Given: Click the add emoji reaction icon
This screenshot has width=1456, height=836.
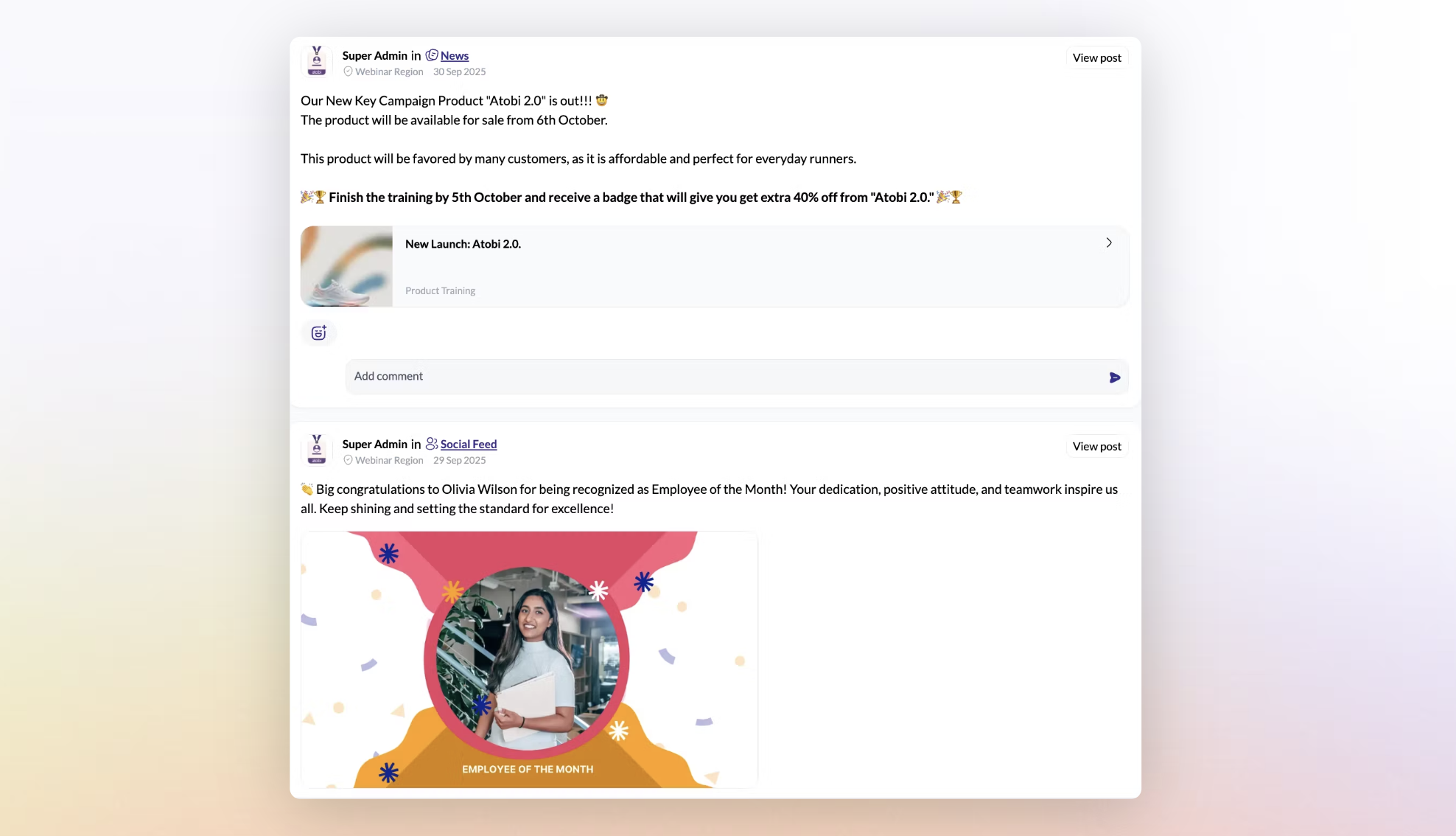Looking at the screenshot, I should (318, 333).
